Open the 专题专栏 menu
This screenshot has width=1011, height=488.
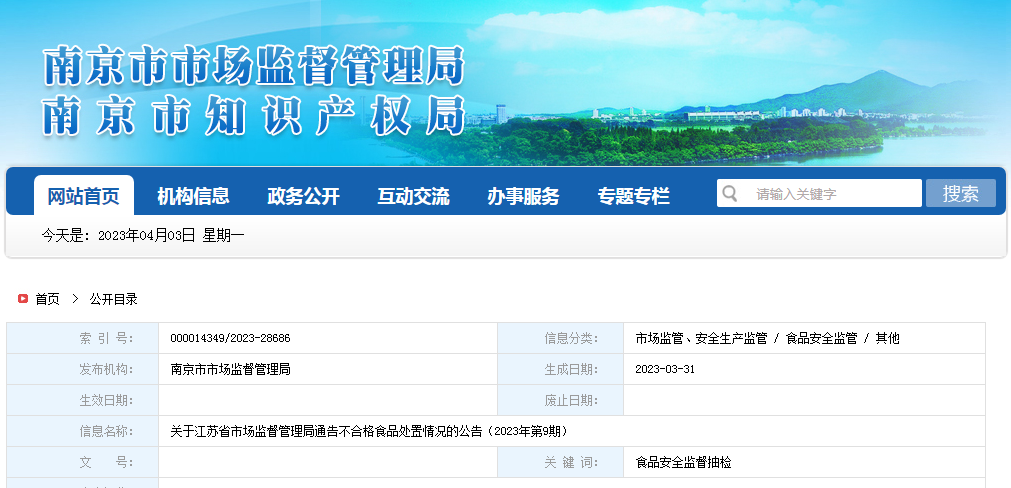(634, 196)
